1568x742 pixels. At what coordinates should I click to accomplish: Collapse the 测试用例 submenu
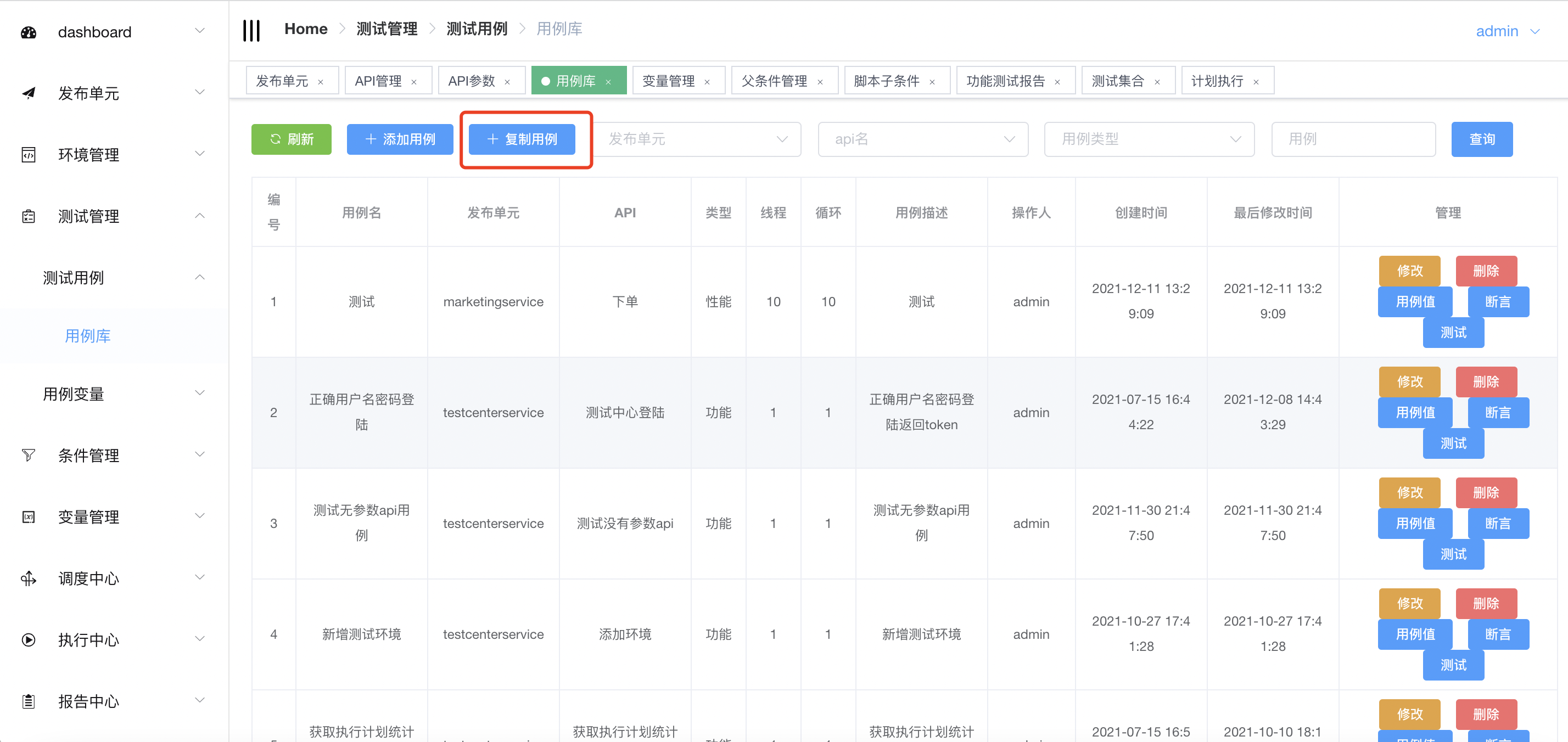(200, 277)
